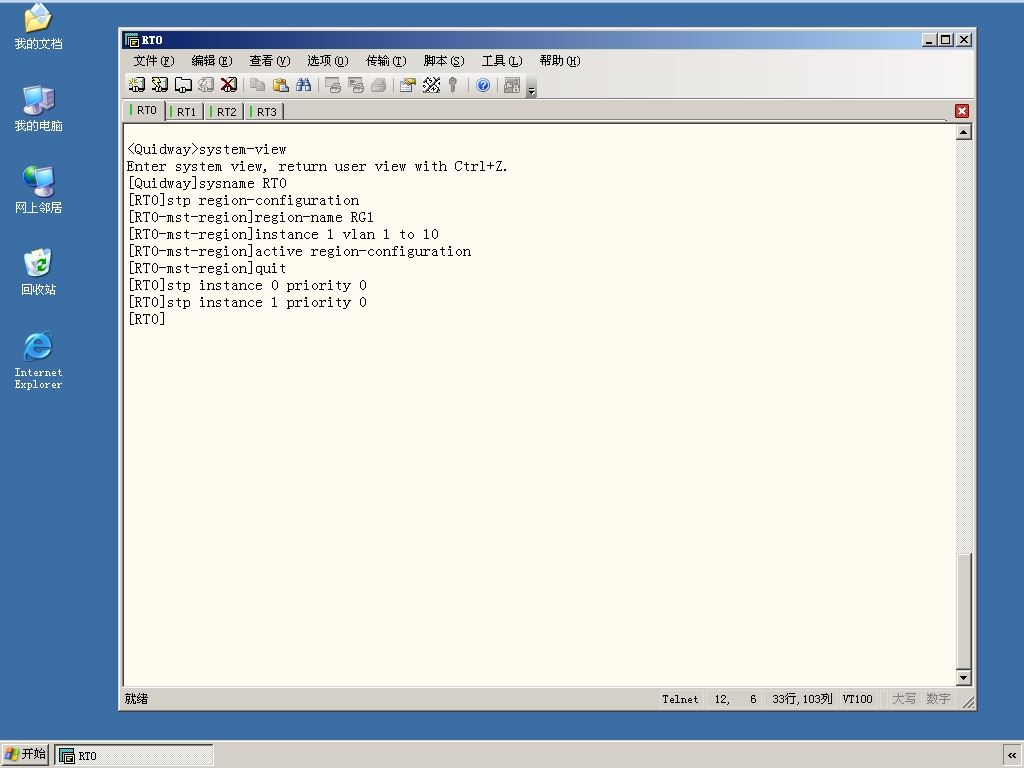
Task: Click the Print Selection icon
Action: pos(356,85)
